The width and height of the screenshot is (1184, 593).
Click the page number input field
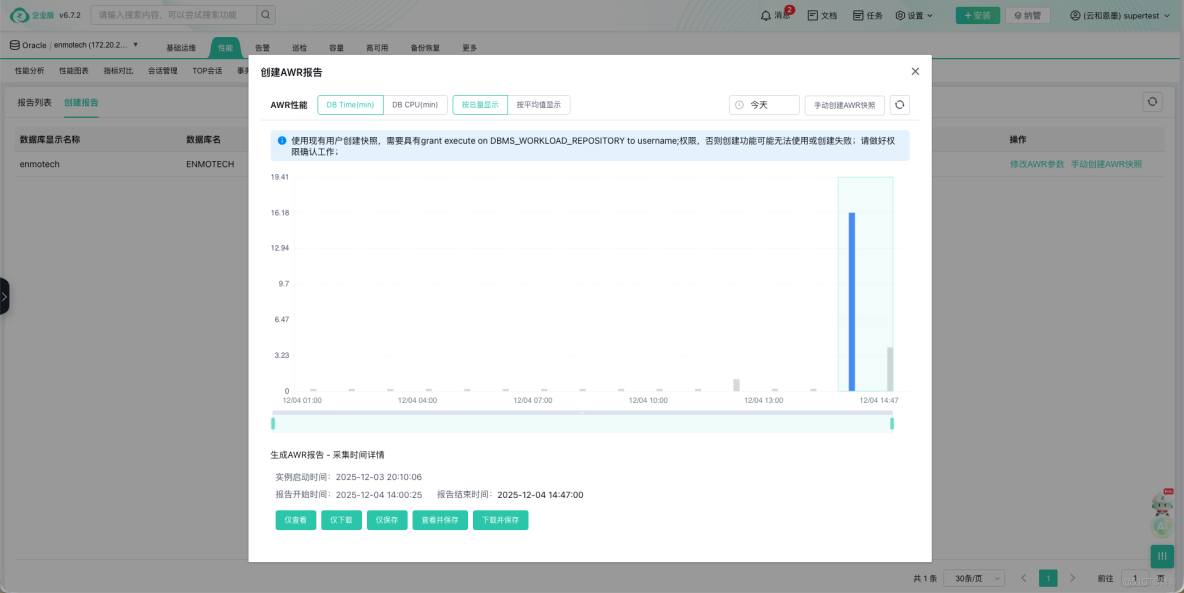click(1134, 578)
